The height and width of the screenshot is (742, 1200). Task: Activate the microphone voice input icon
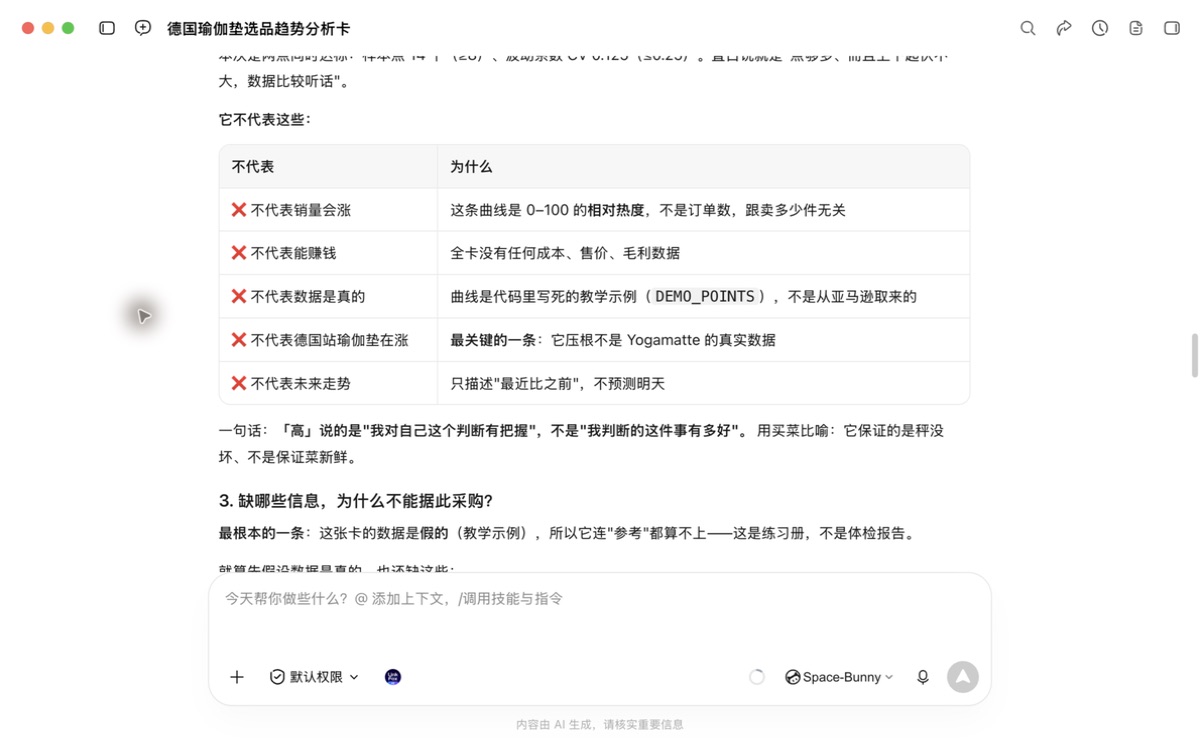point(923,677)
